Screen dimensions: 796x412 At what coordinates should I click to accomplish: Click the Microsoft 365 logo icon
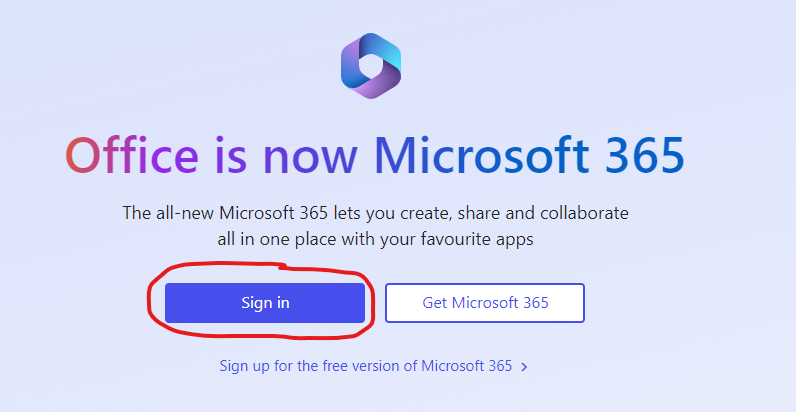click(x=370, y=66)
